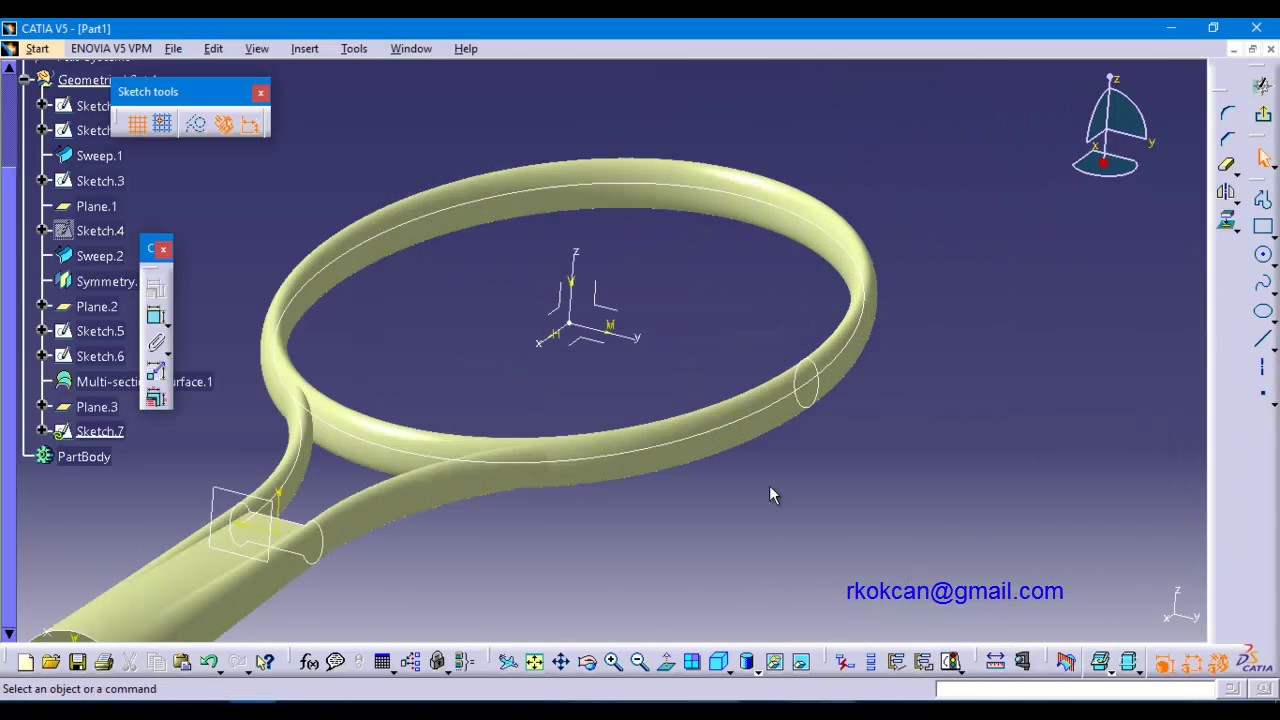
Task: Click the Corner tool icon
Action: tap(1227, 113)
